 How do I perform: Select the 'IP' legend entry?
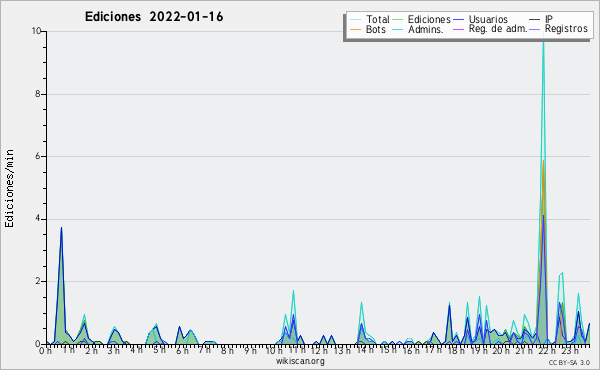[x=549, y=19]
